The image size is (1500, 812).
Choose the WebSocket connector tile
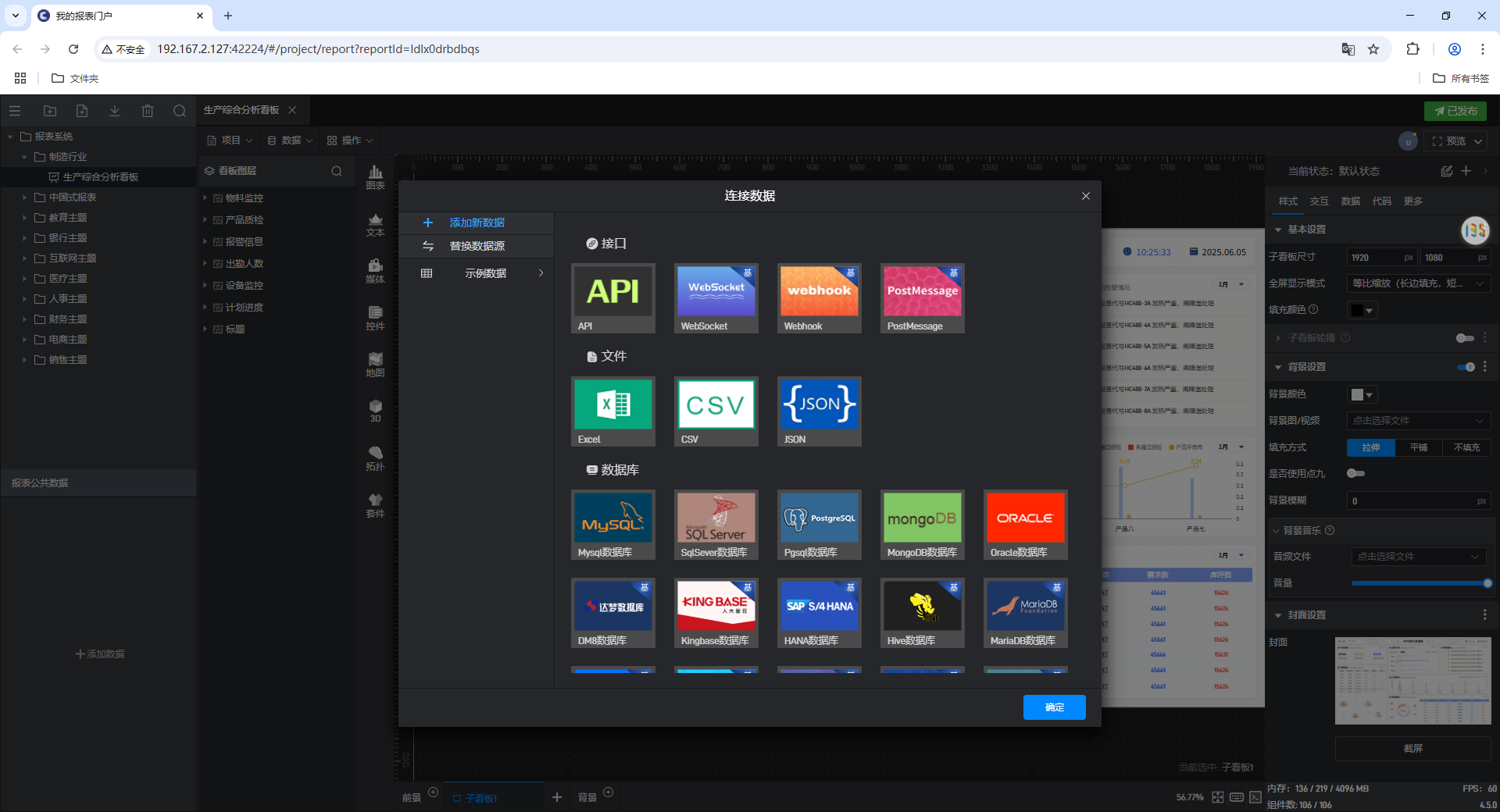(716, 298)
